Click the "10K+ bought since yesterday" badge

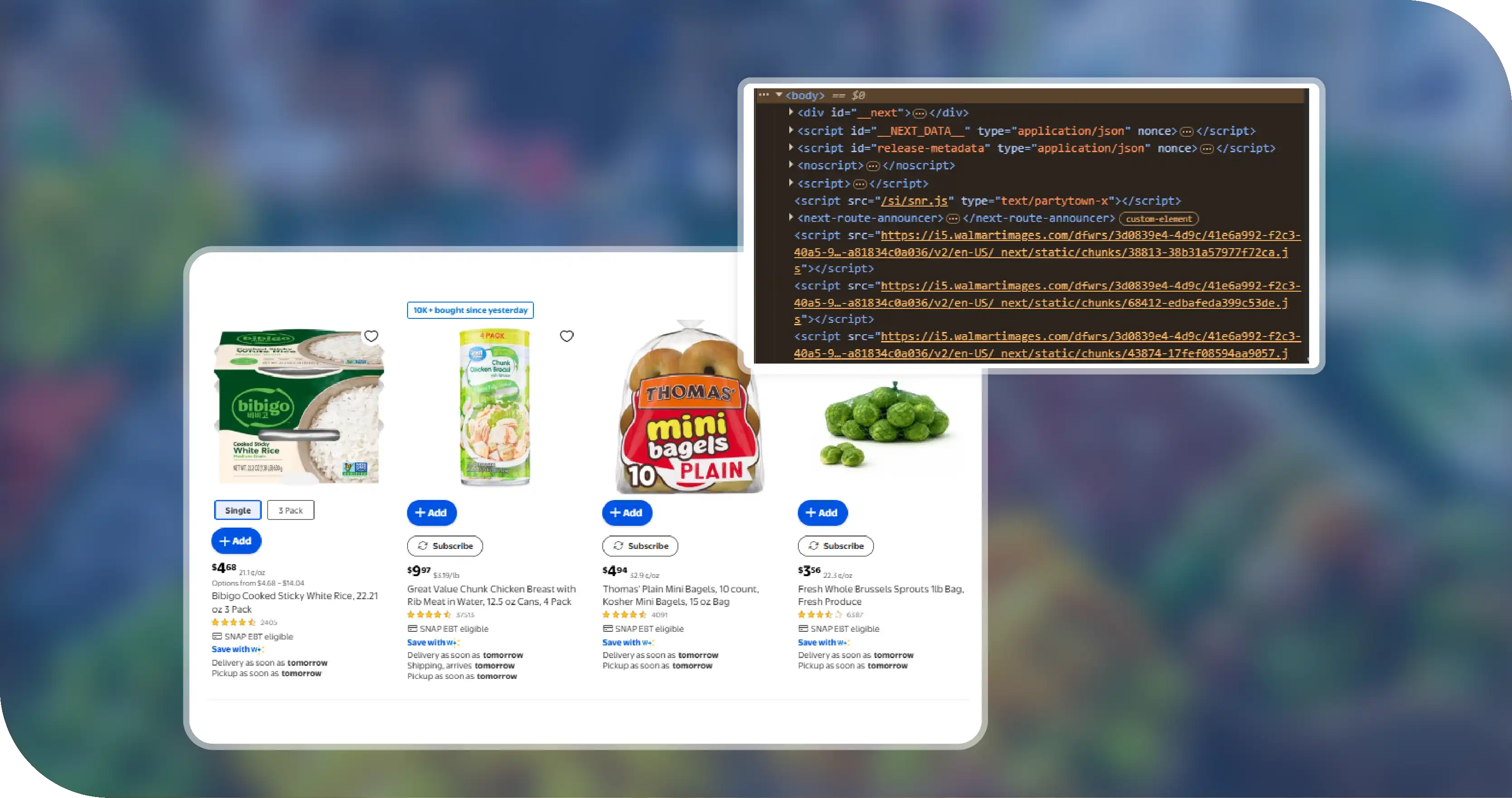470,310
